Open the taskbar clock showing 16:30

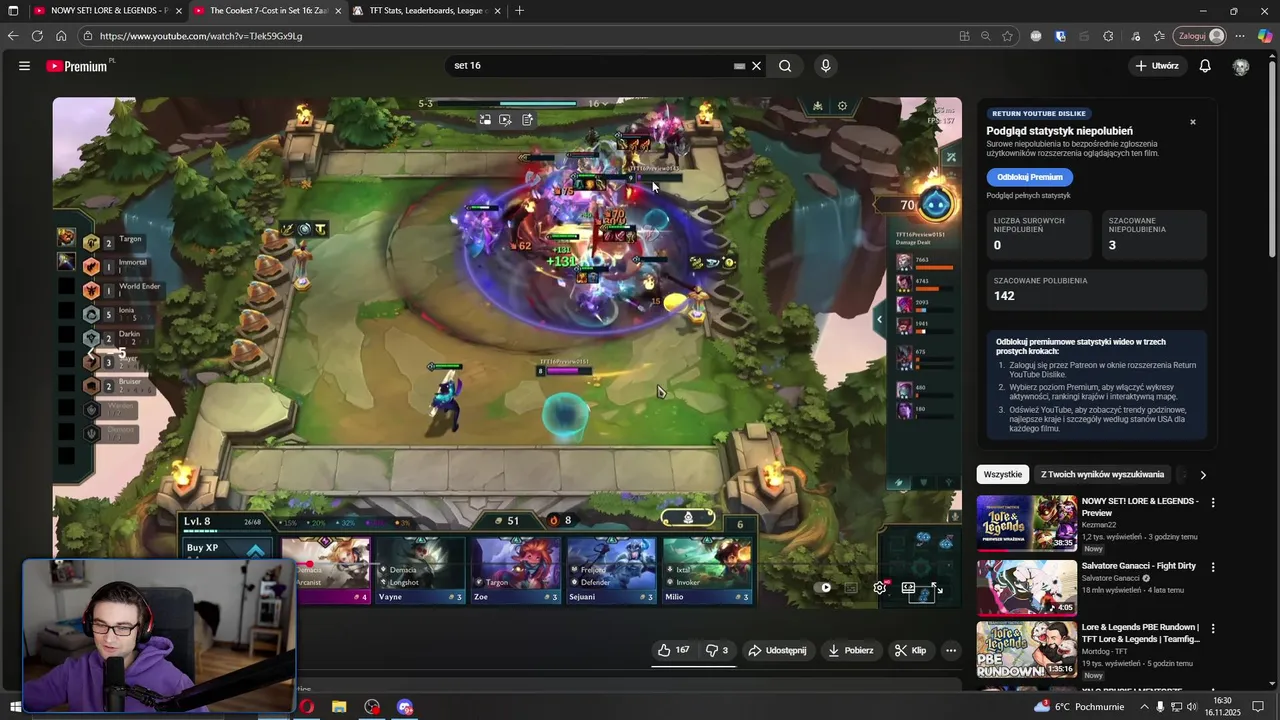(x=1221, y=707)
